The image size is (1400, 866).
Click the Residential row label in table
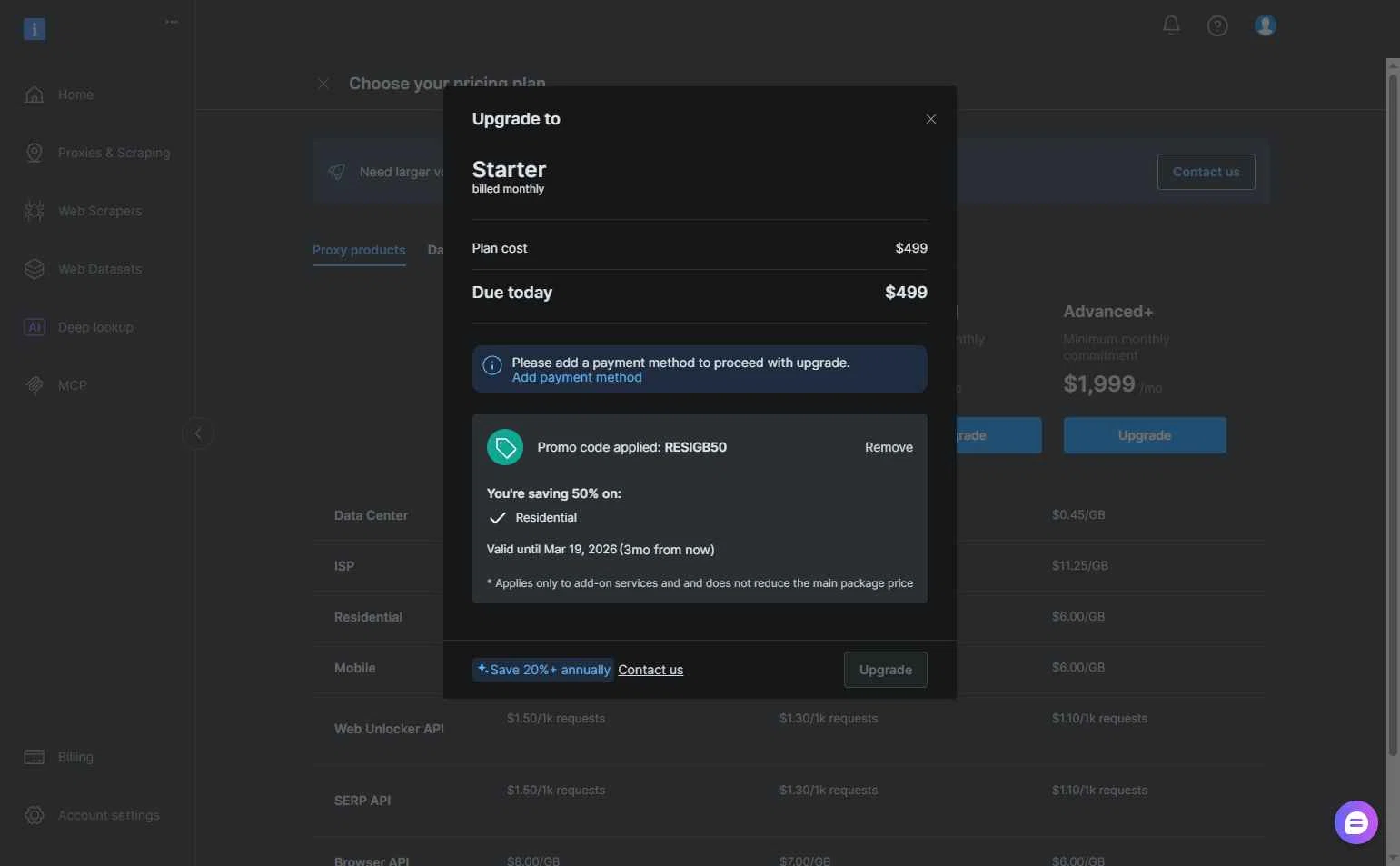368,617
